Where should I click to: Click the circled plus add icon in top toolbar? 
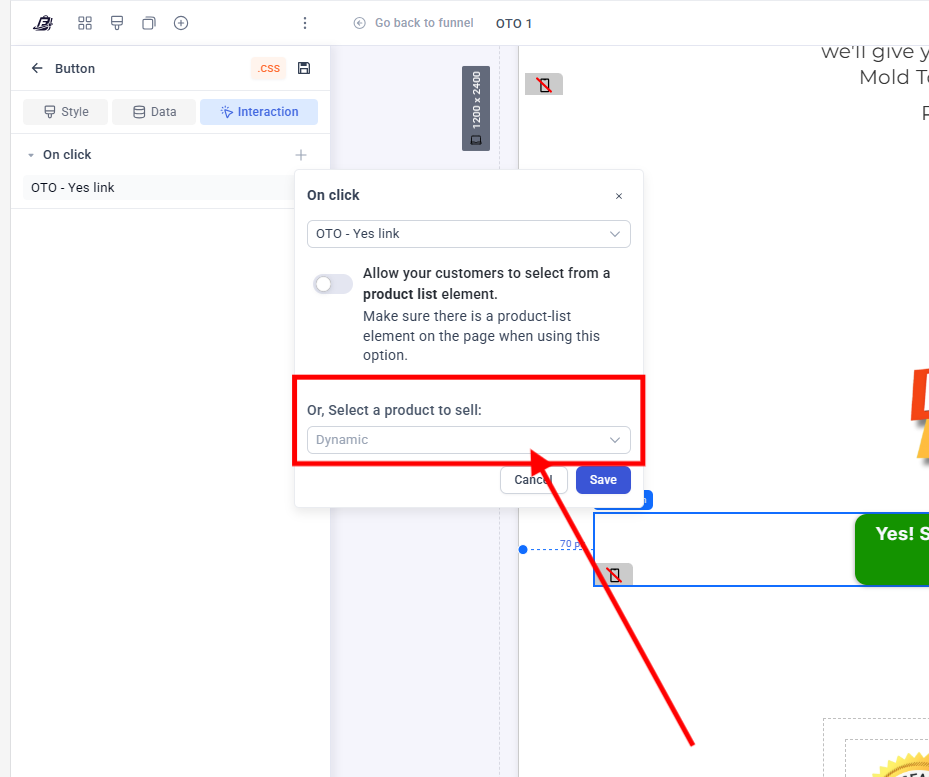tap(181, 23)
